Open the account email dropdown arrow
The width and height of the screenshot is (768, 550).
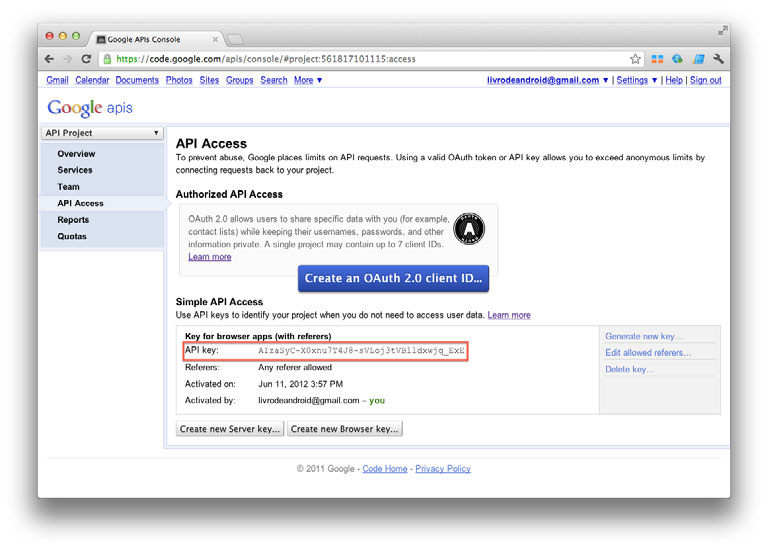[x=605, y=80]
